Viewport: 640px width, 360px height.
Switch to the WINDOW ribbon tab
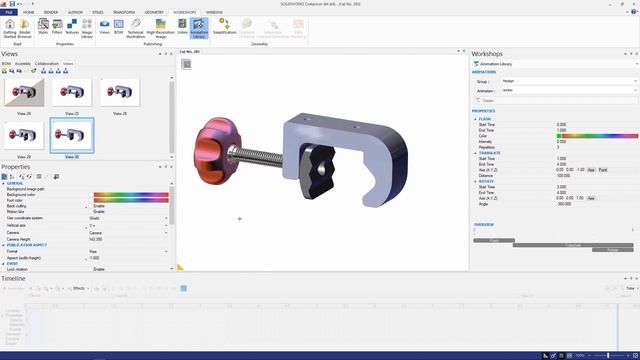tap(214, 12)
